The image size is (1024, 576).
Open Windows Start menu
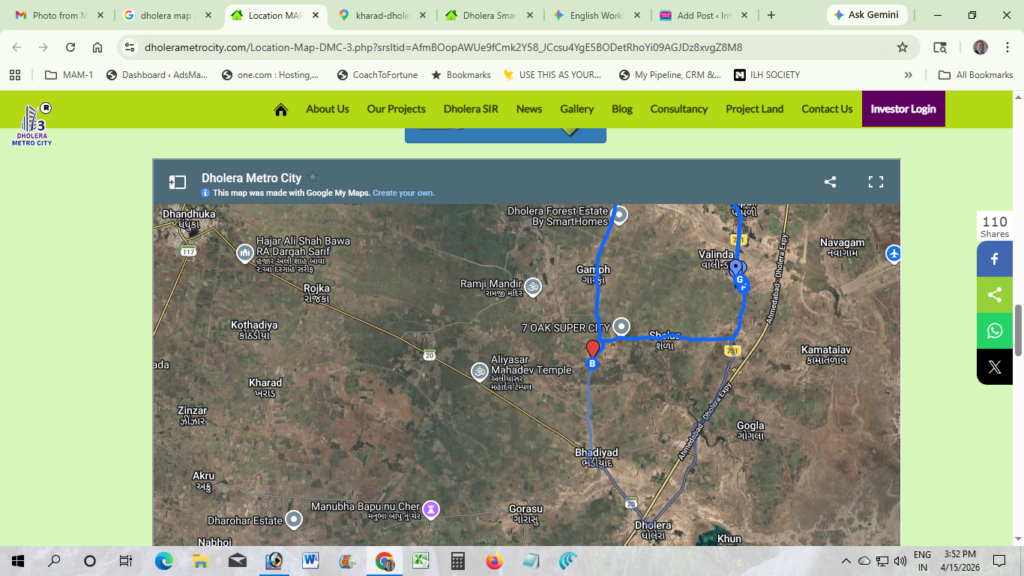tap(18, 561)
